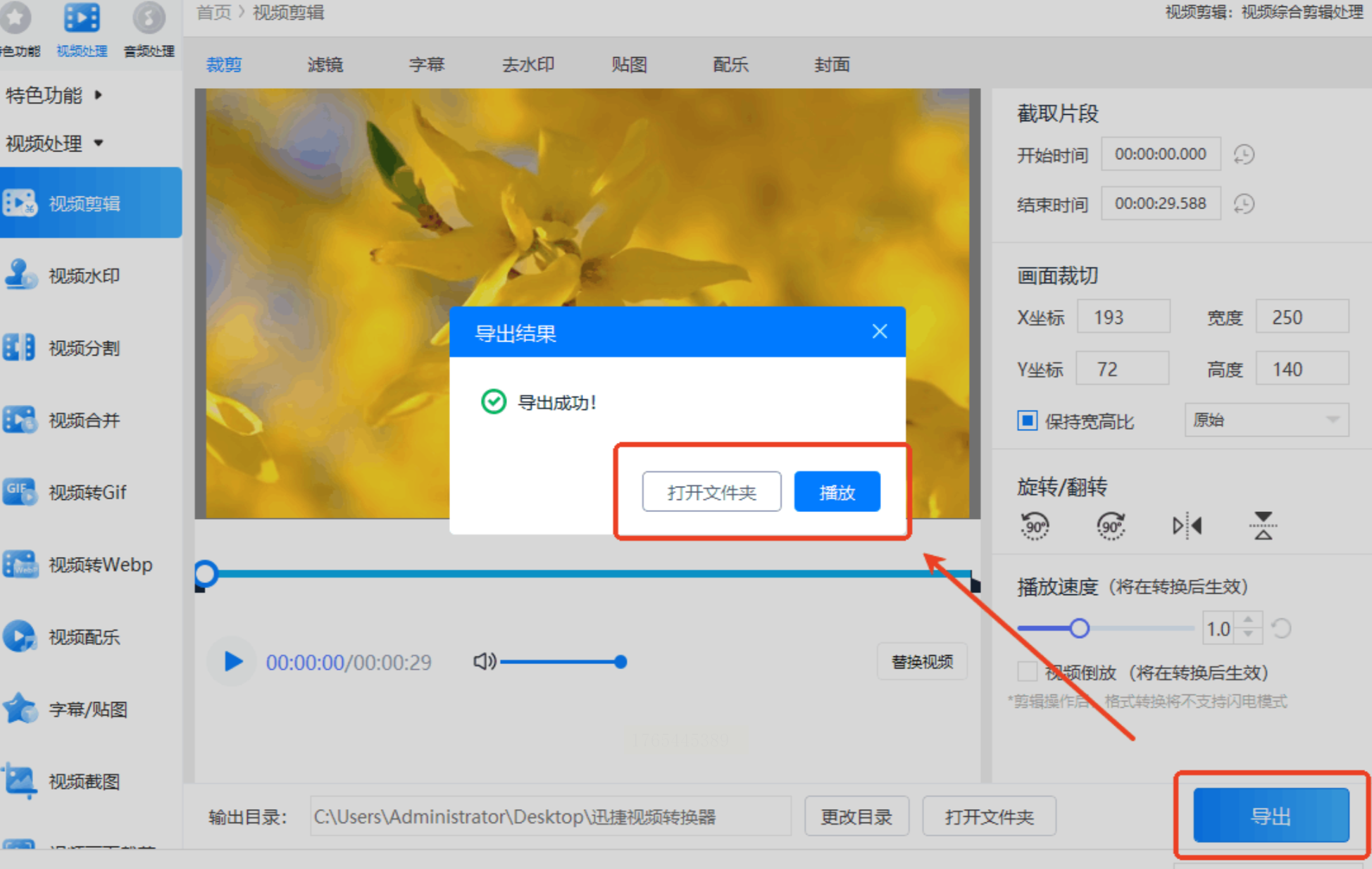
Task: Click the 播放 button in dialog
Action: [836, 492]
